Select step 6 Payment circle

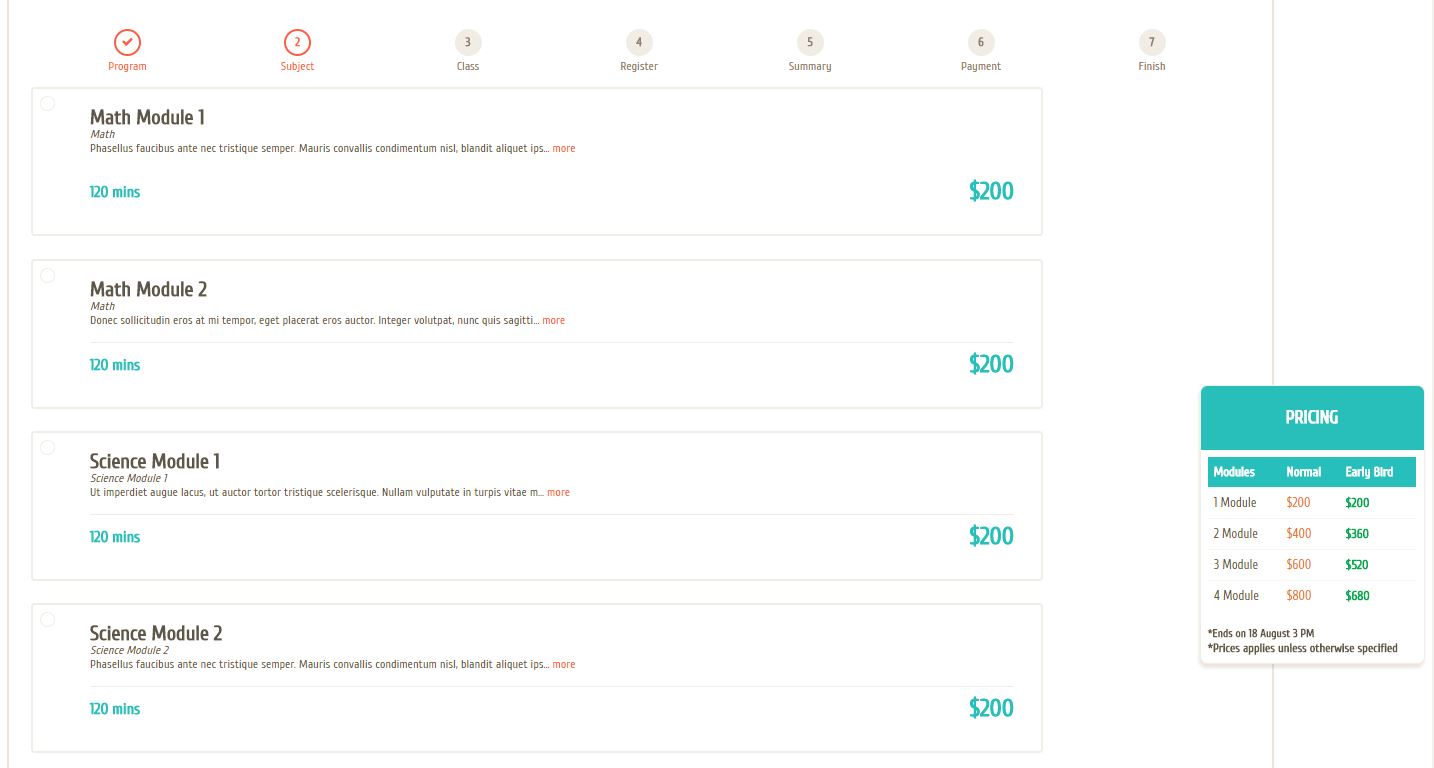981,42
